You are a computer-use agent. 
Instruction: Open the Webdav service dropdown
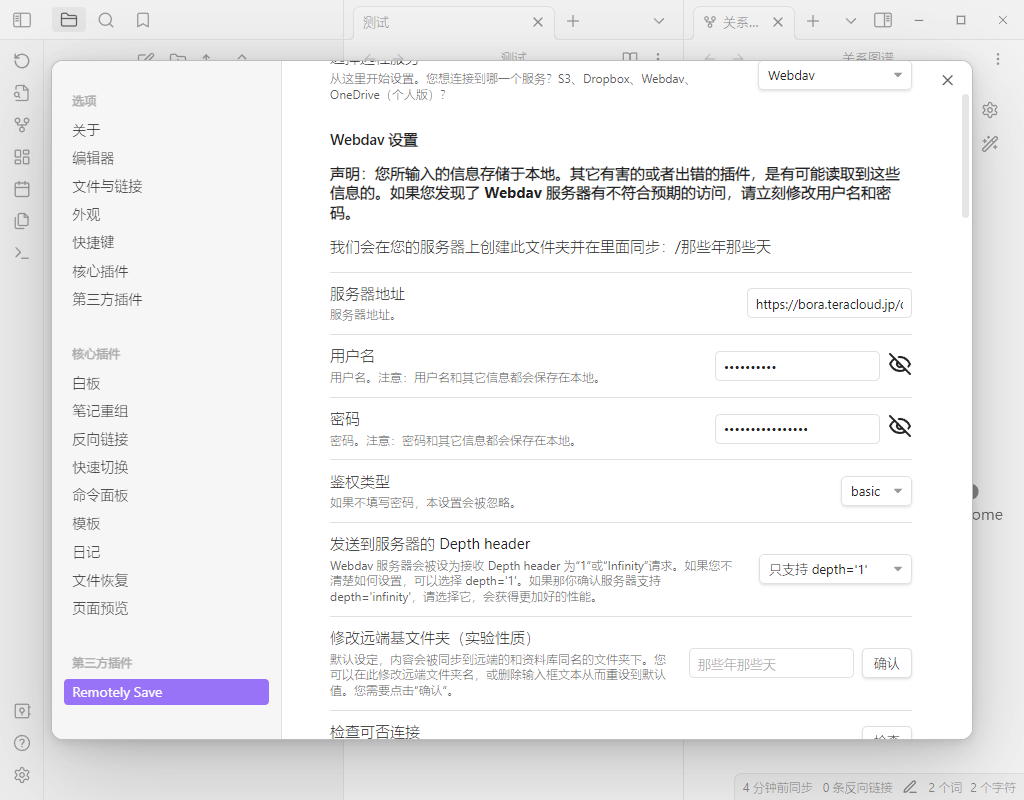(x=835, y=76)
